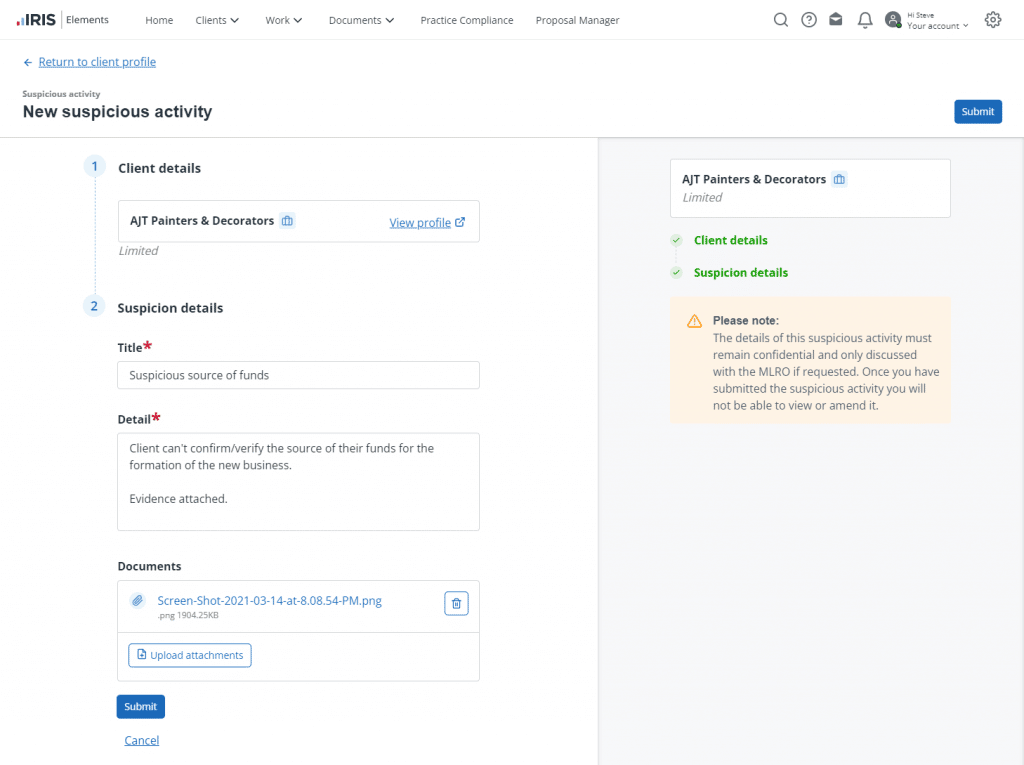Open the help question mark icon
Viewport: 1024px width, 765px height.
point(809,20)
